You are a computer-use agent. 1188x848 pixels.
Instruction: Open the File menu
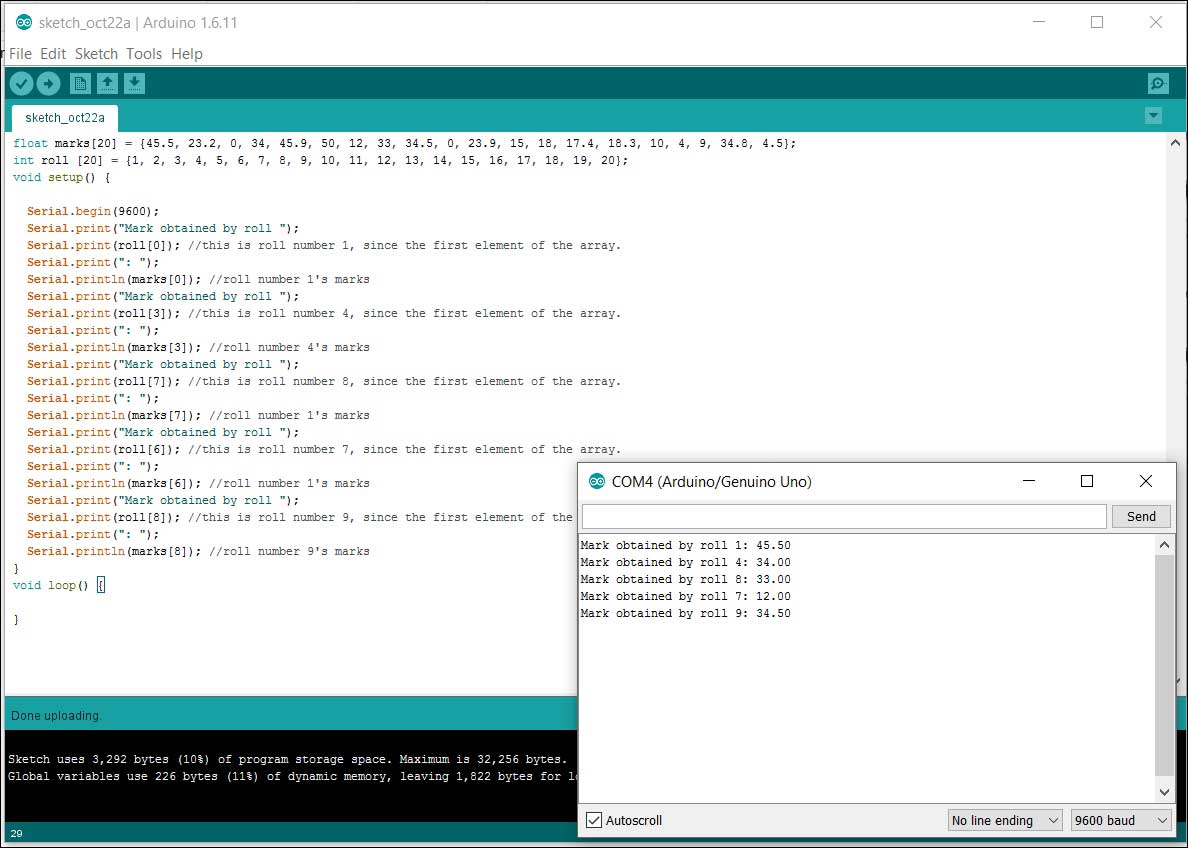point(20,54)
